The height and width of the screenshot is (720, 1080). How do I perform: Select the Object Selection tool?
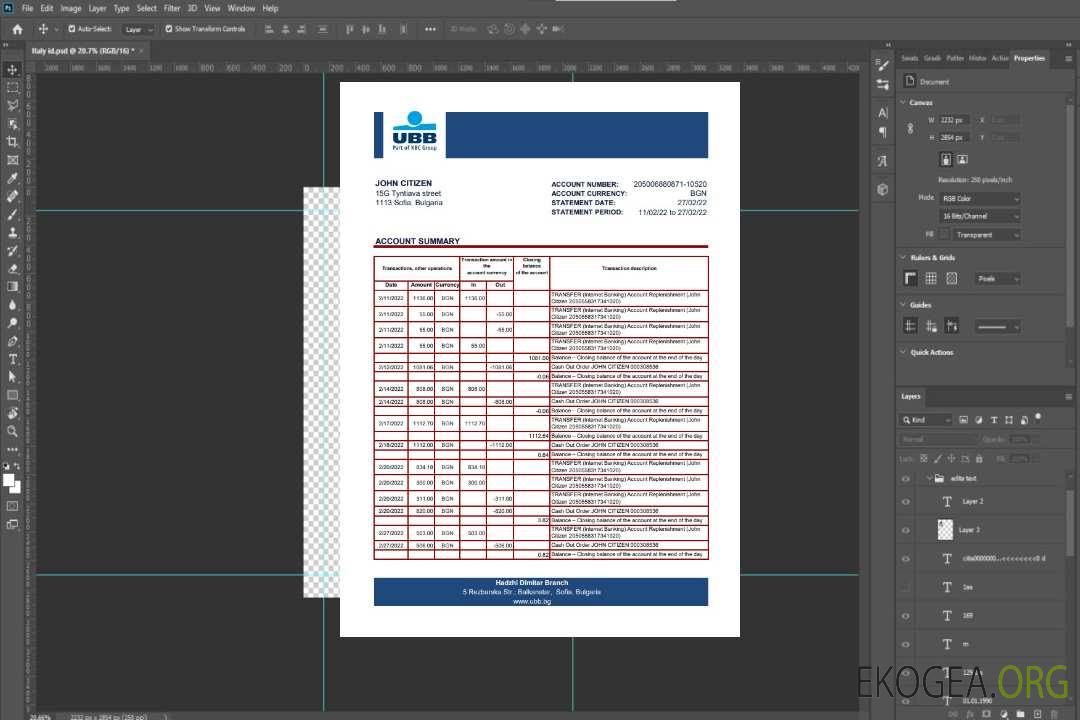click(x=12, y=124)
